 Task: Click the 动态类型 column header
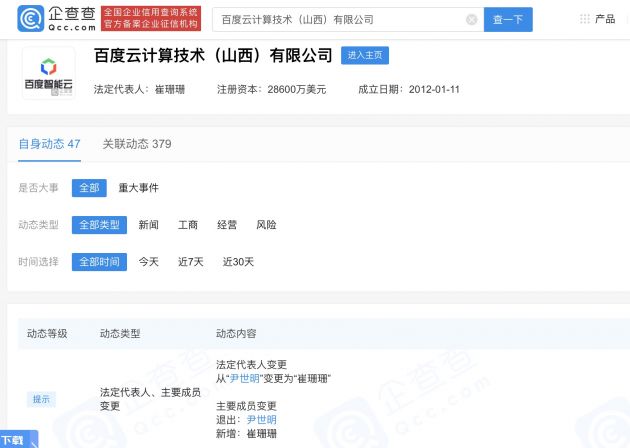click(120, 333)
